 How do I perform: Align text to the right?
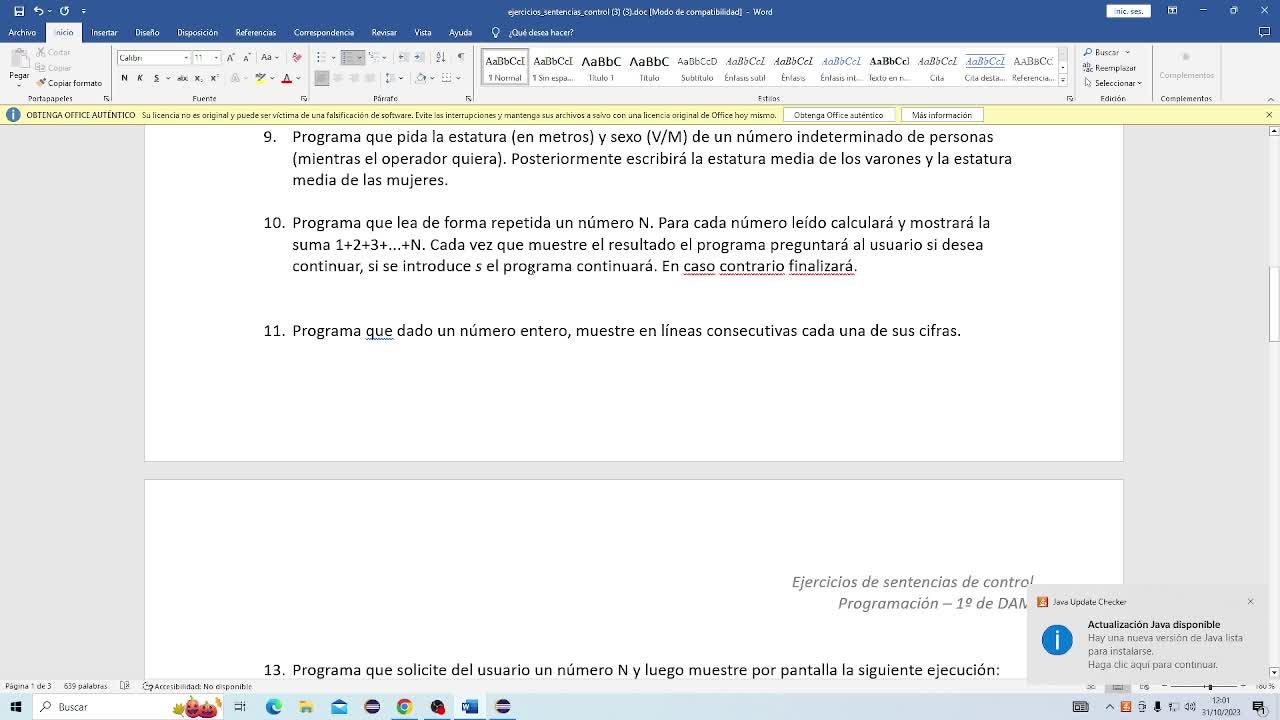coord(354,78)
